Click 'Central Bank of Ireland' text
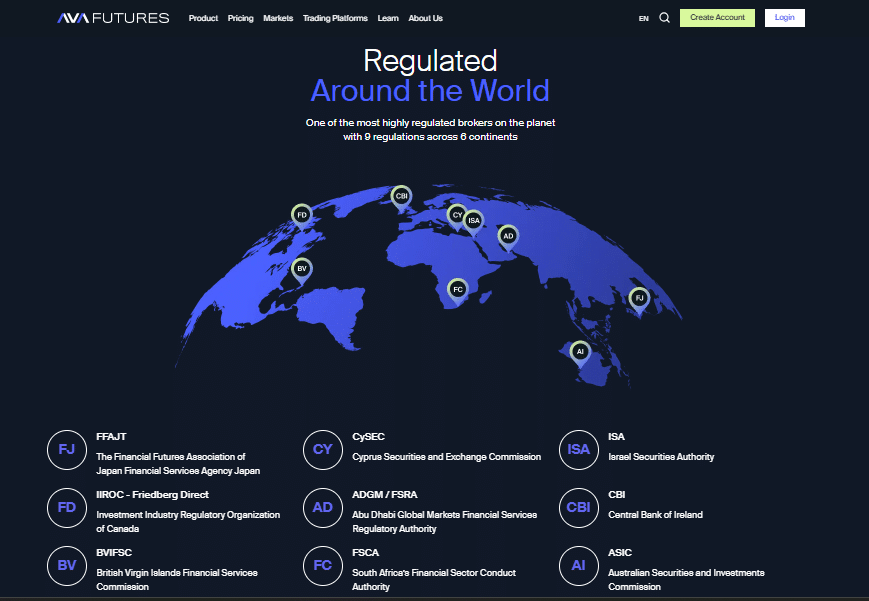Viewport: 869px width, 601px height. pos(655,515)
